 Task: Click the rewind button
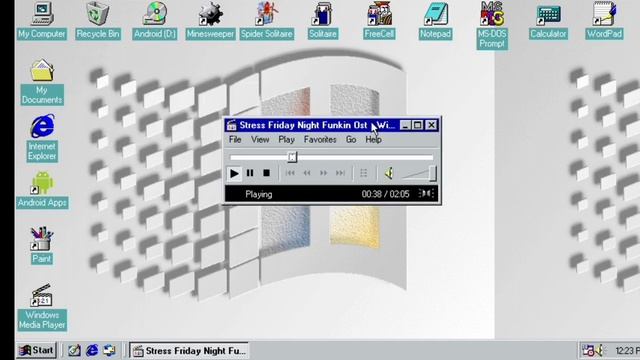pos(307,173)
